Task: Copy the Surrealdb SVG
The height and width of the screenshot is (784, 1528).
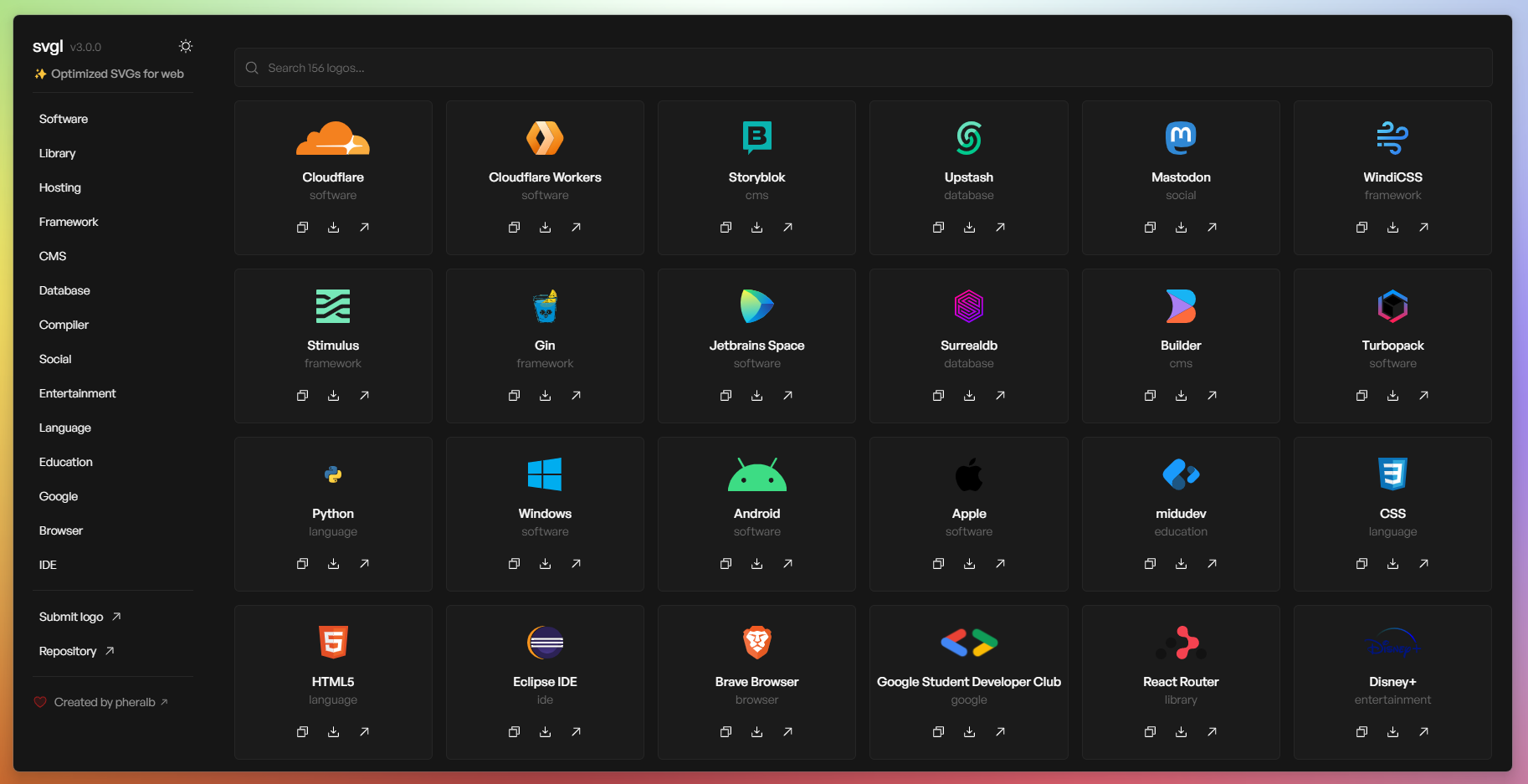Action: point(938,396)
